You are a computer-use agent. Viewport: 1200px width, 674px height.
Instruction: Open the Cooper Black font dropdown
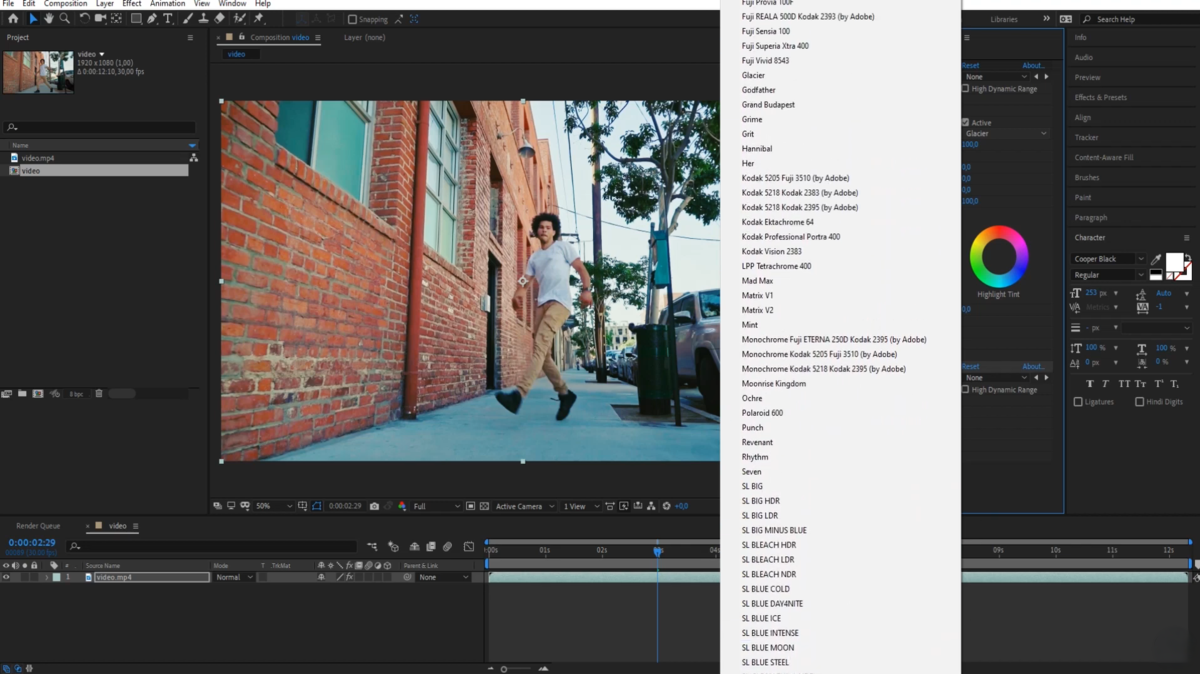point(1109,259)
